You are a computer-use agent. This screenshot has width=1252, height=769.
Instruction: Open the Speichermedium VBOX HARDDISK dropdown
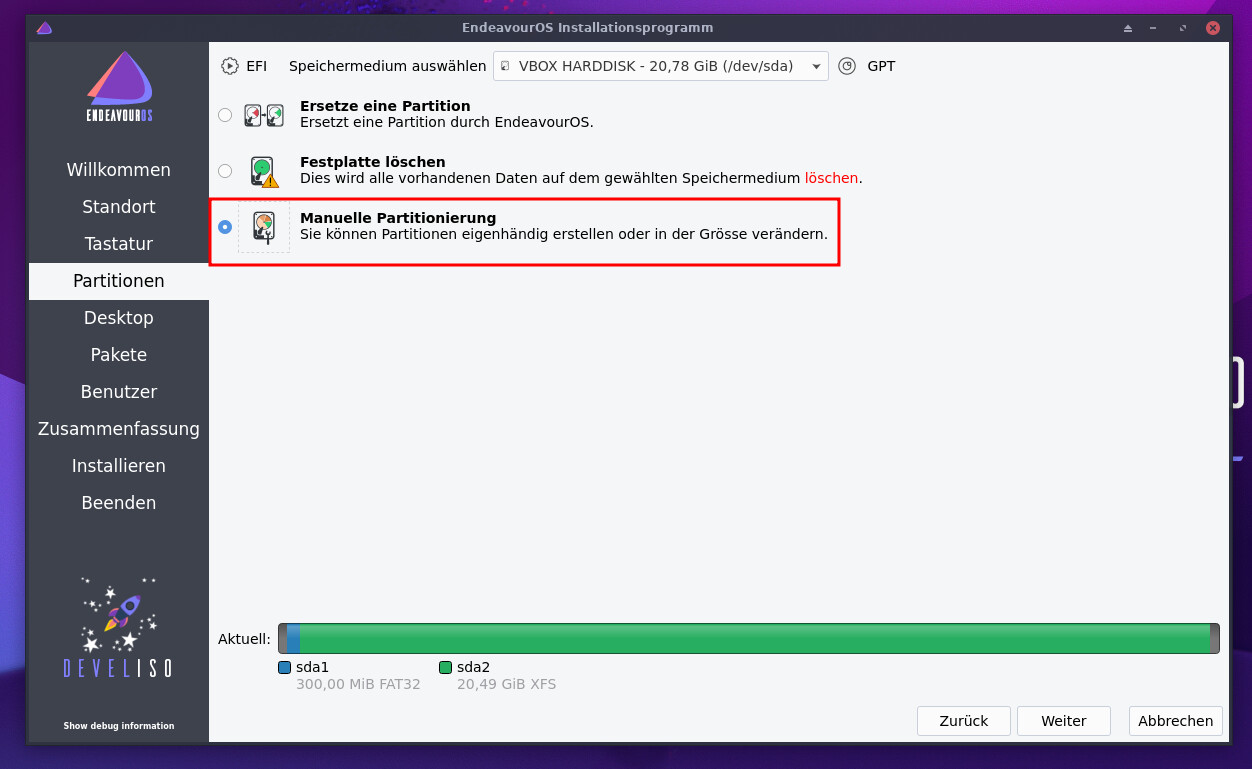[661, 66]
